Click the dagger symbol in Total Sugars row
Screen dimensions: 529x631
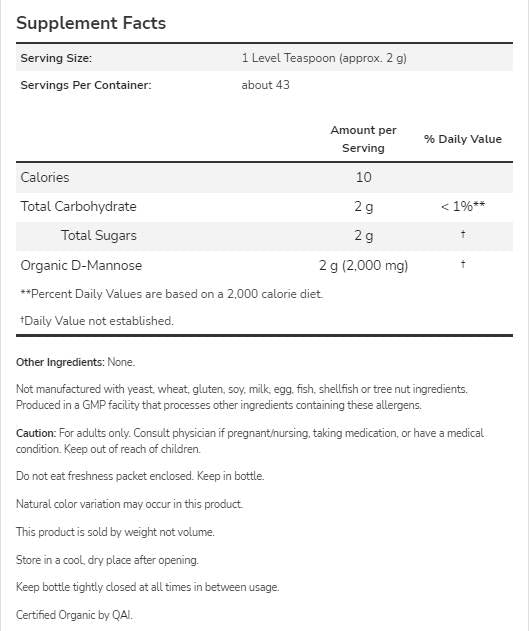click(x=463, y=234)
